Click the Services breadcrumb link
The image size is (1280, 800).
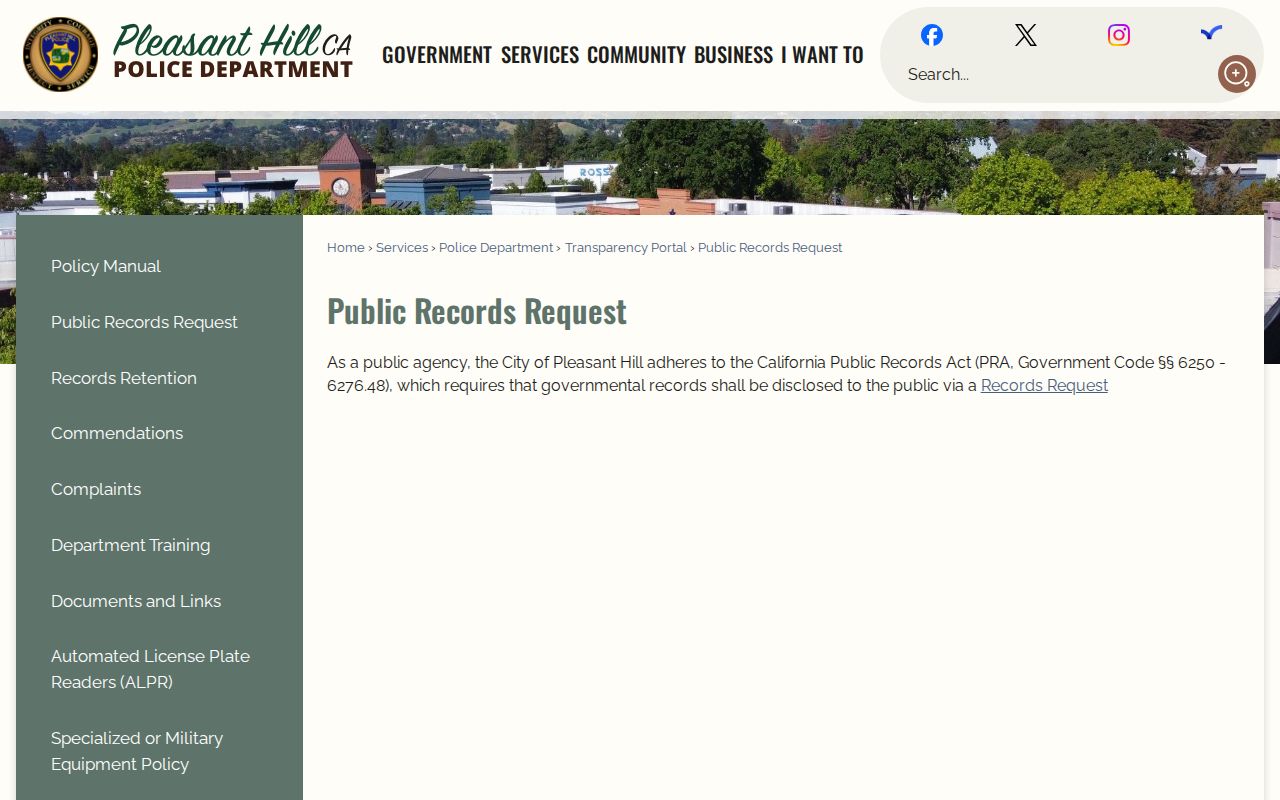tap(402, 248)
